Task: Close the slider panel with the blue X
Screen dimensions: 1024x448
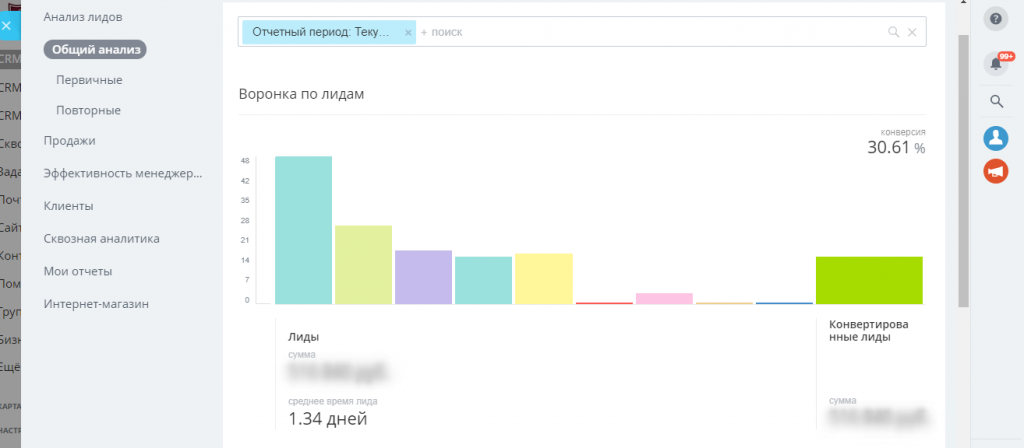Action: (x=7, y=26)
